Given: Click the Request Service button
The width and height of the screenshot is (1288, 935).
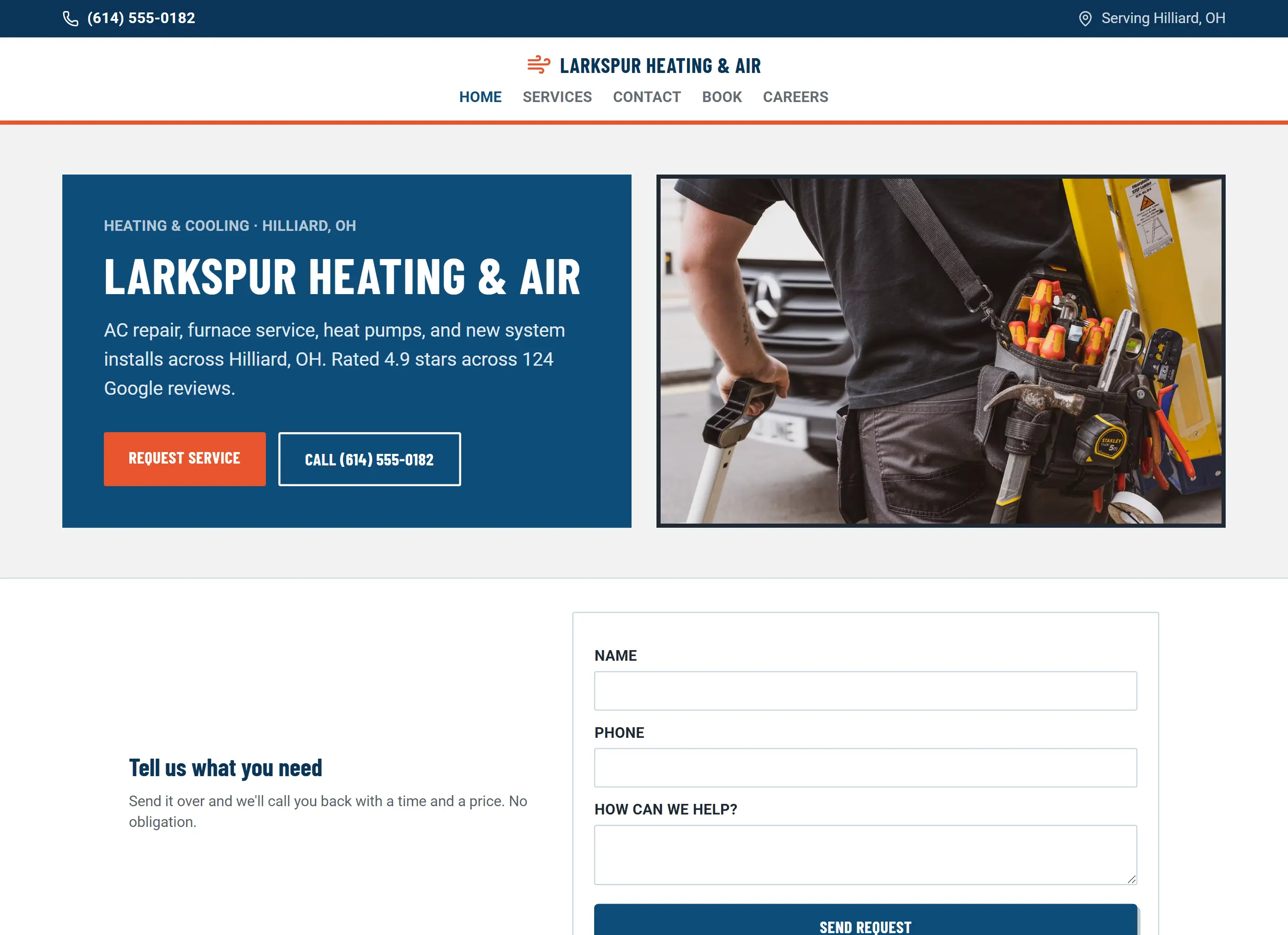Looking at the screenshot, I should coord(185,459).
